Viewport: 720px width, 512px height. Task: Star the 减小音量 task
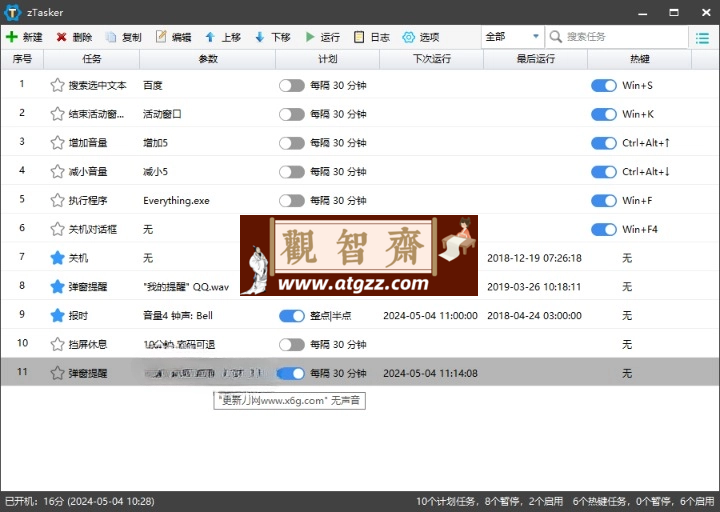click(57, 171)
